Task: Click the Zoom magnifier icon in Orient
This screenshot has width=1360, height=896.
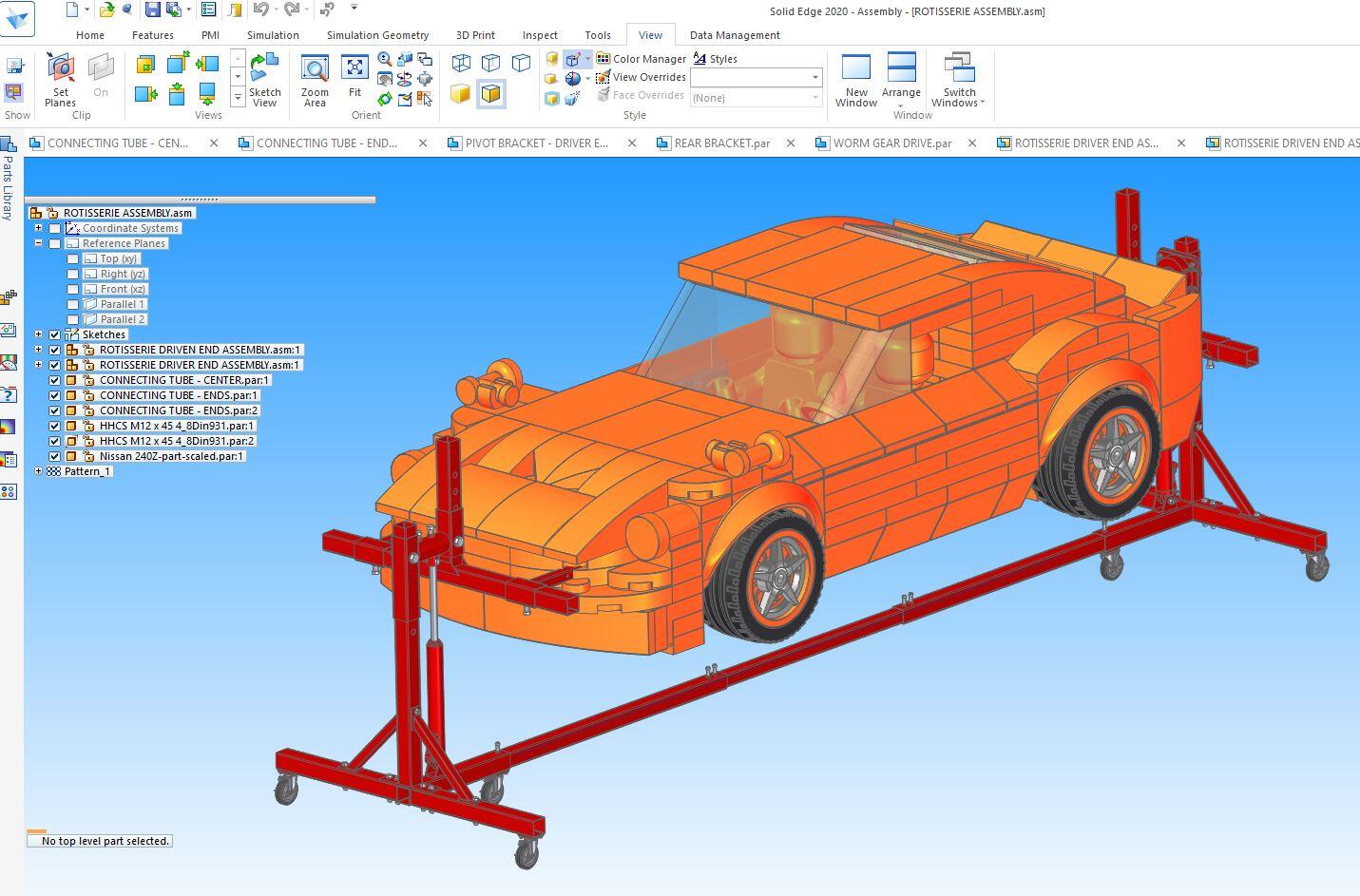Action: (x=385, y=59)
